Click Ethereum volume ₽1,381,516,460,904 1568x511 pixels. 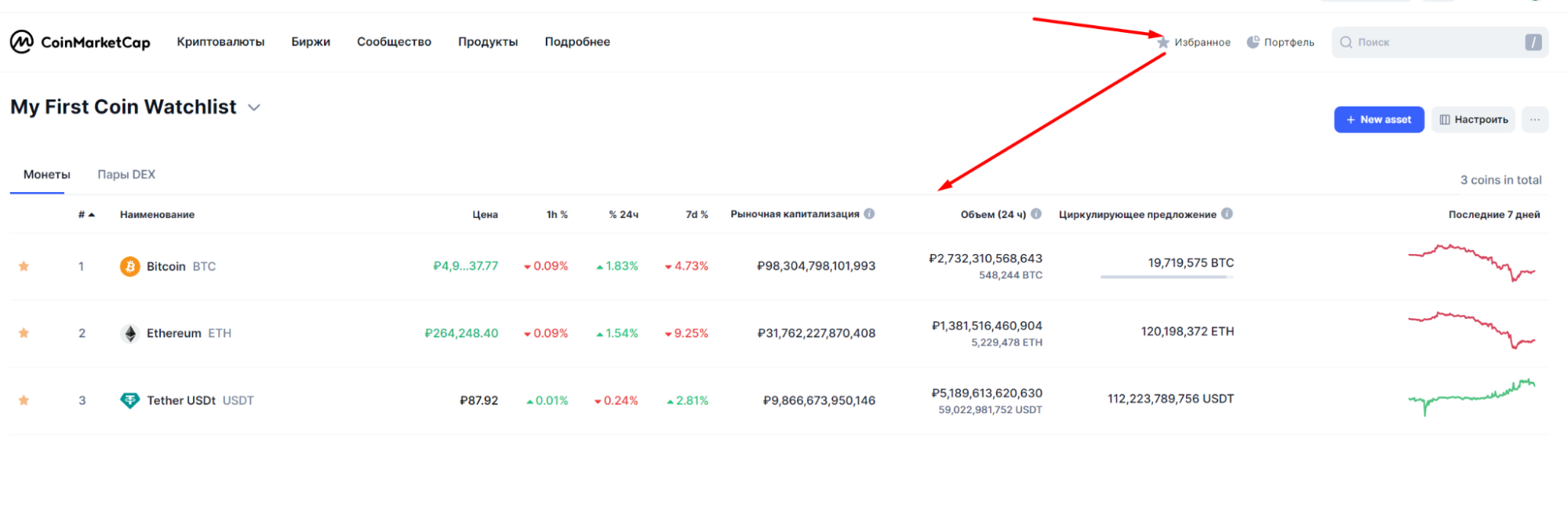tap(987, 326)
